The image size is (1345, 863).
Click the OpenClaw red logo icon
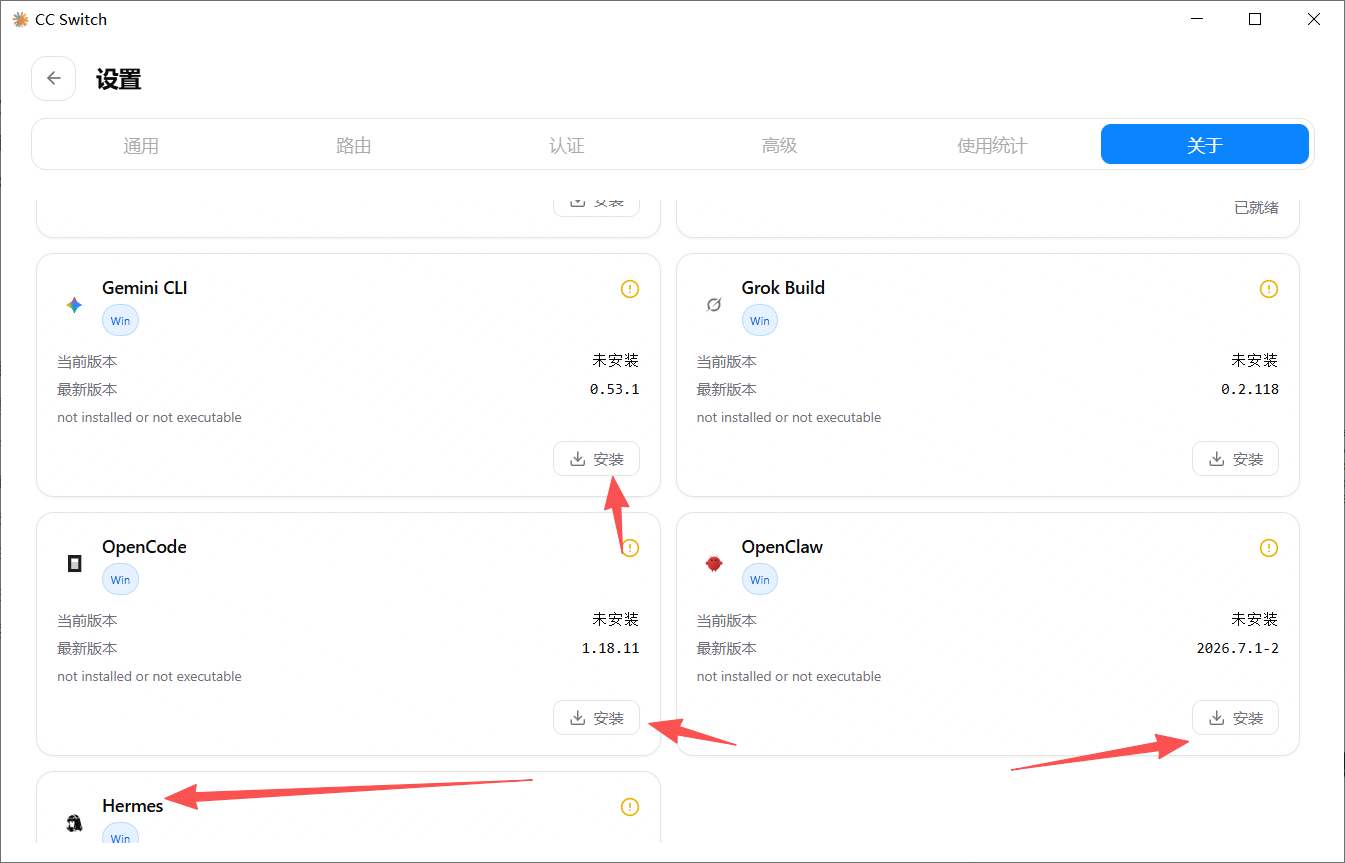tap(714, 564)
